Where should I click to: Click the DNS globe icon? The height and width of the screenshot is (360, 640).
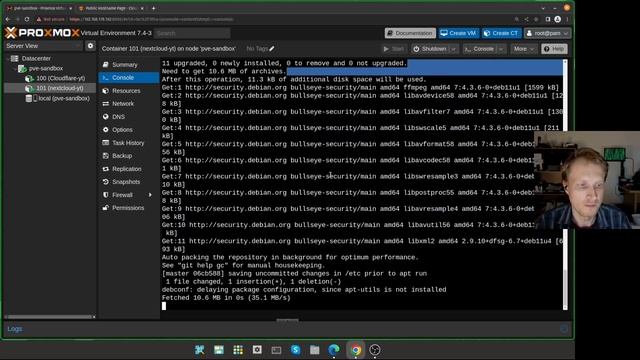[105, 117]
